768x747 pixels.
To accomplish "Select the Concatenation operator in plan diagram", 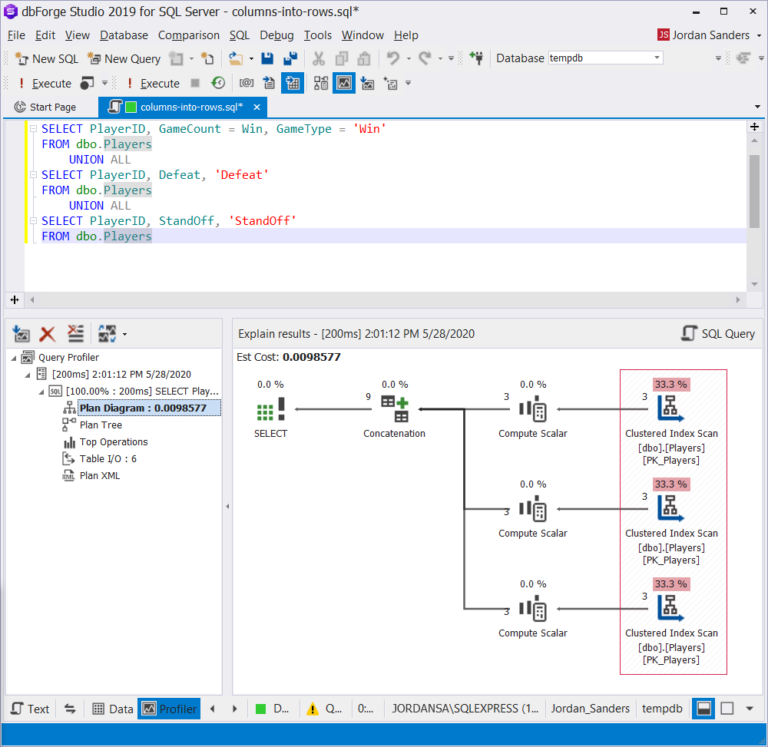I will click(394, 409).
